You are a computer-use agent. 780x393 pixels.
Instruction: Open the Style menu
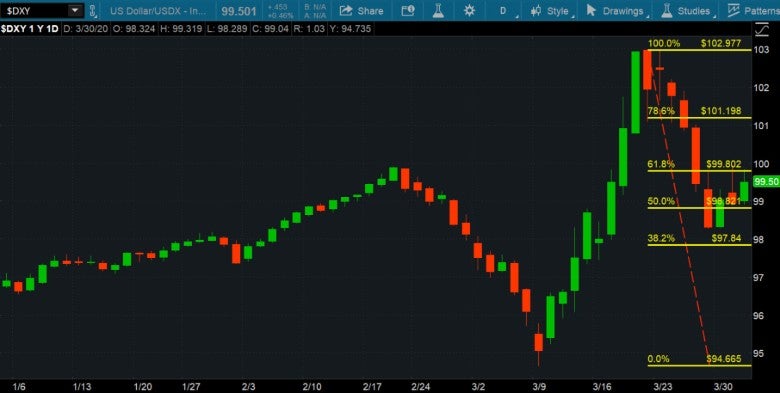pos(552,10)
